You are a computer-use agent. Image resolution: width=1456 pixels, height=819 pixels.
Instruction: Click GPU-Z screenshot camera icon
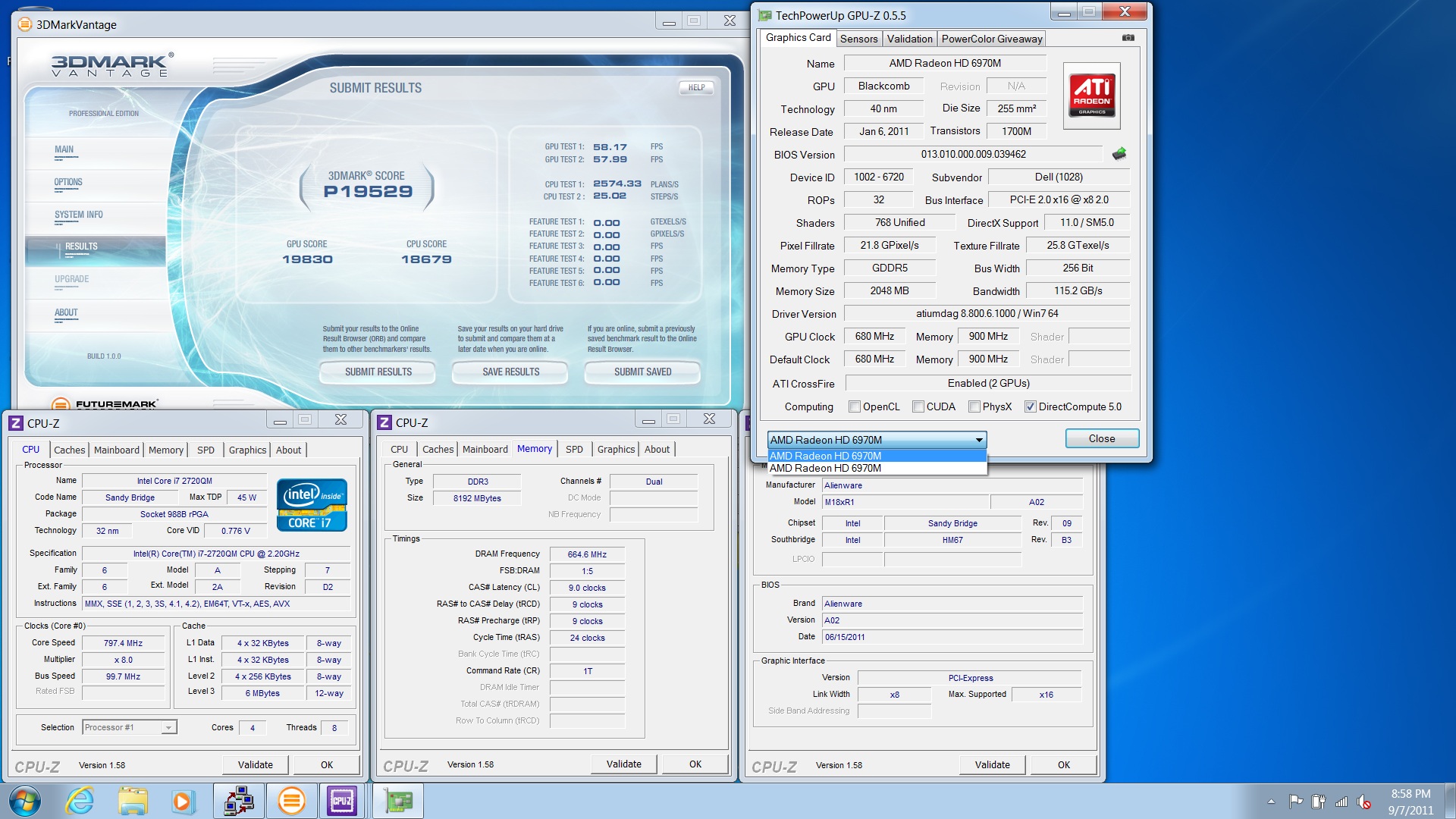point(1128,38)
